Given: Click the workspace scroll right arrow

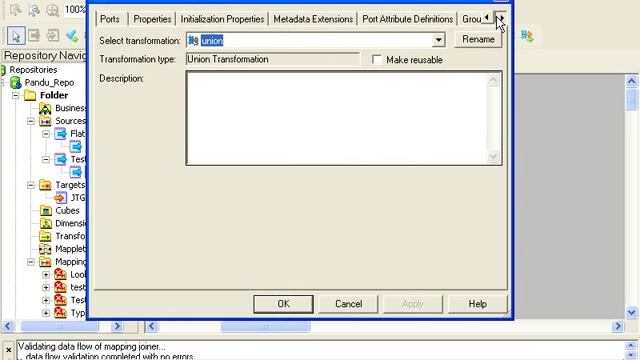Looking at the screenshot, I should pos(618,326).
